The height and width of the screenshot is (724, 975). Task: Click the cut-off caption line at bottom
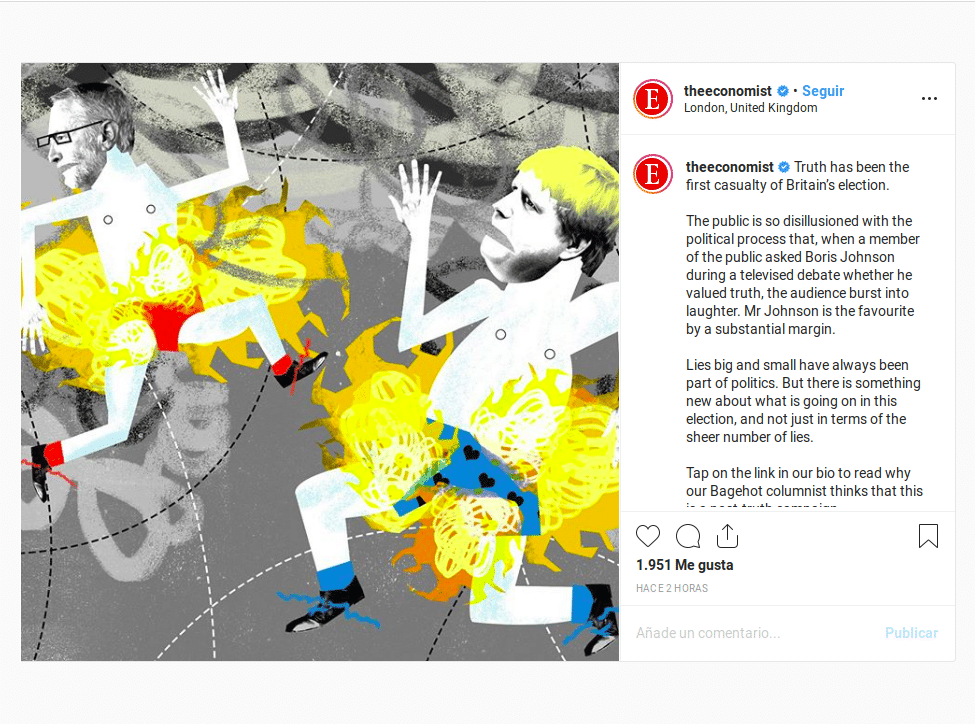pyautogui.click(x=761, y=506)
